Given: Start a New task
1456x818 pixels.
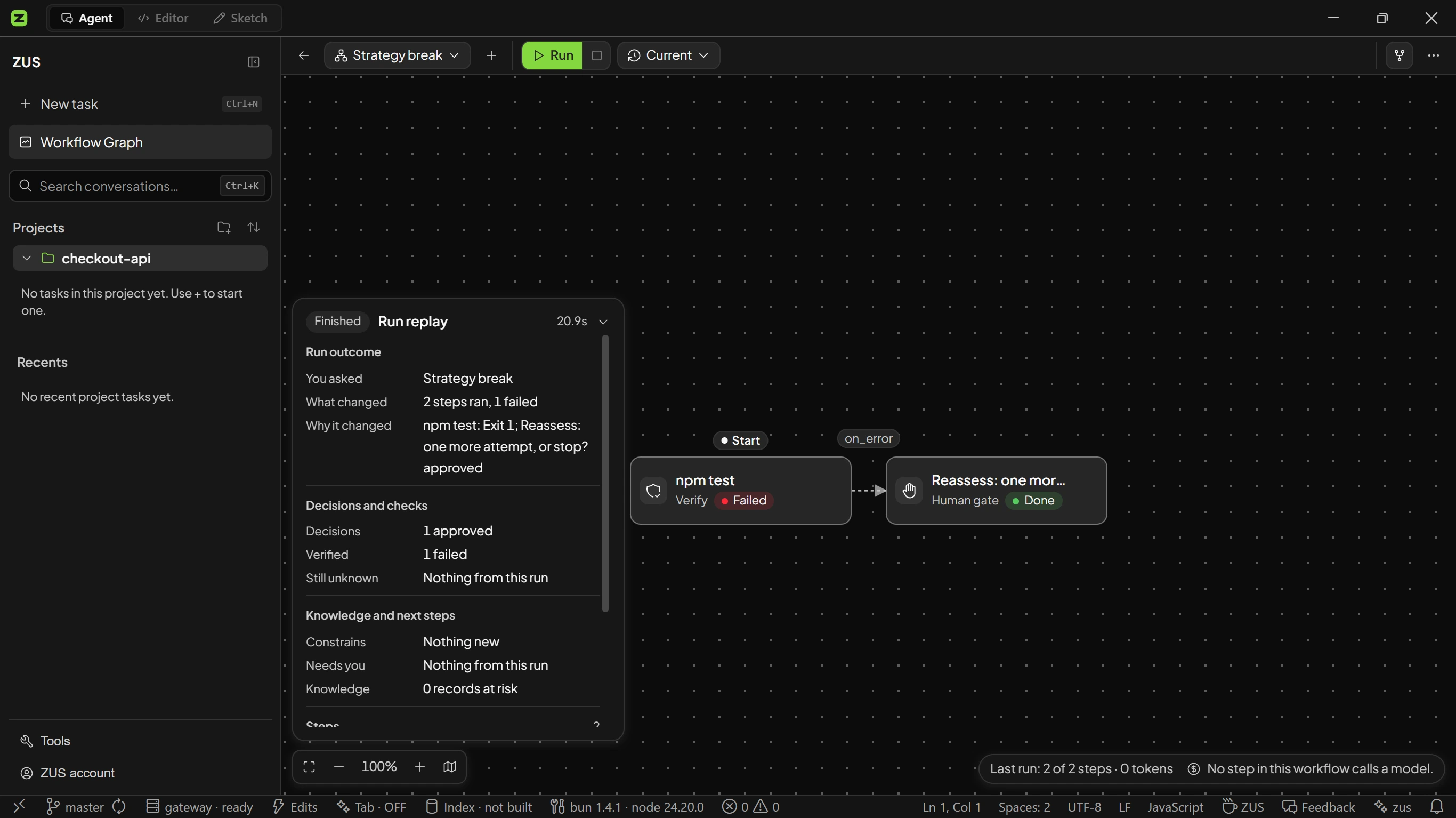Looking at the screenshot, I should (x=140, y=103).
